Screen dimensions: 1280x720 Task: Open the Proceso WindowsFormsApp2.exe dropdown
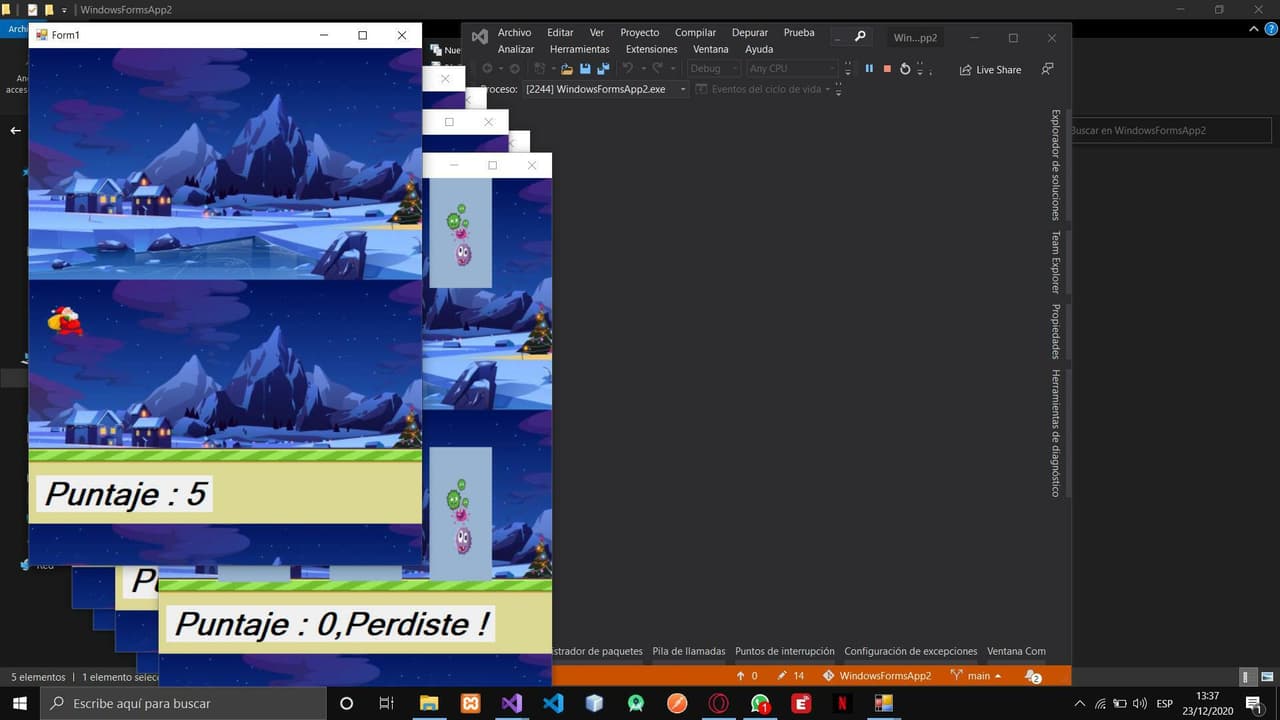click(x=605, y=89)
